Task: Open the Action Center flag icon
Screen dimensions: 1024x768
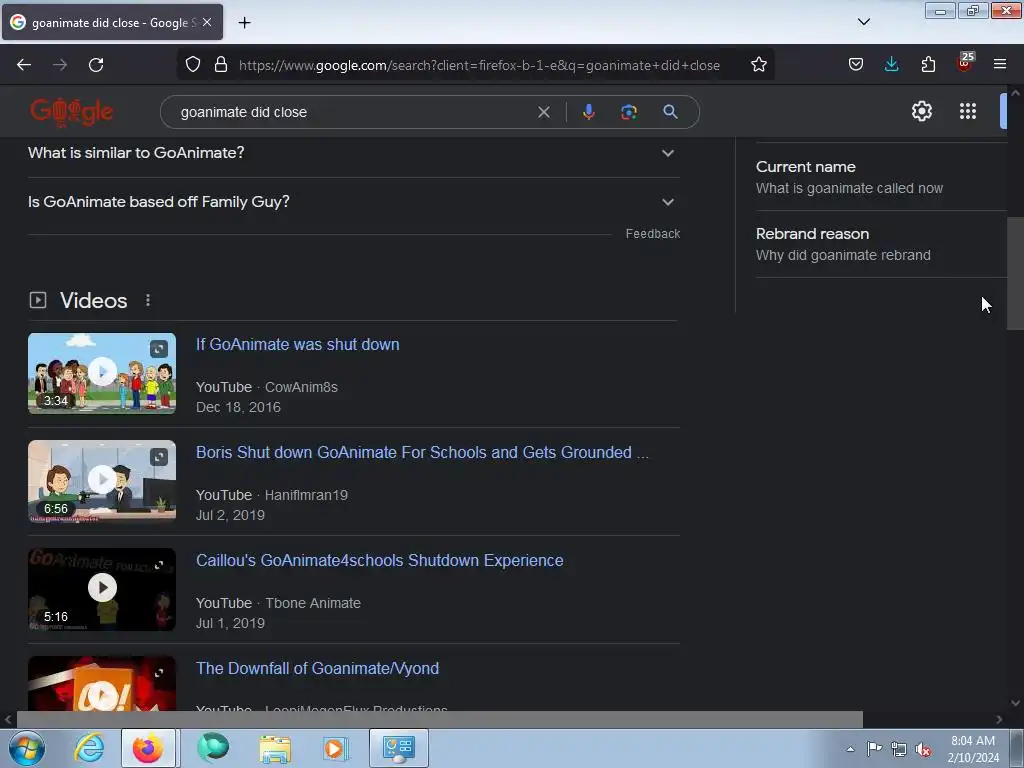Action: (x=874, y=749)
